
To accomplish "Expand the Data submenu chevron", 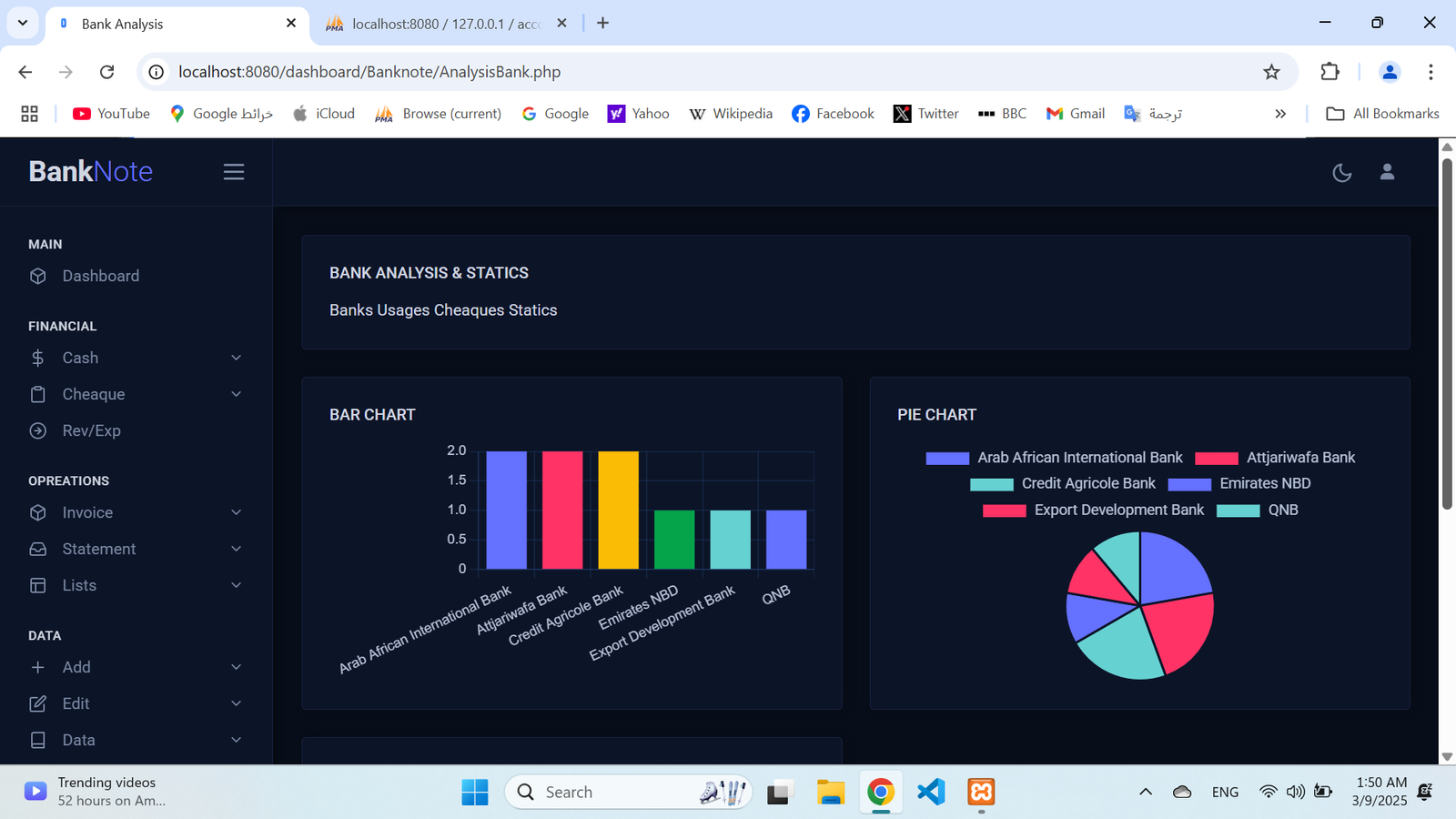I will click(237, 740).
